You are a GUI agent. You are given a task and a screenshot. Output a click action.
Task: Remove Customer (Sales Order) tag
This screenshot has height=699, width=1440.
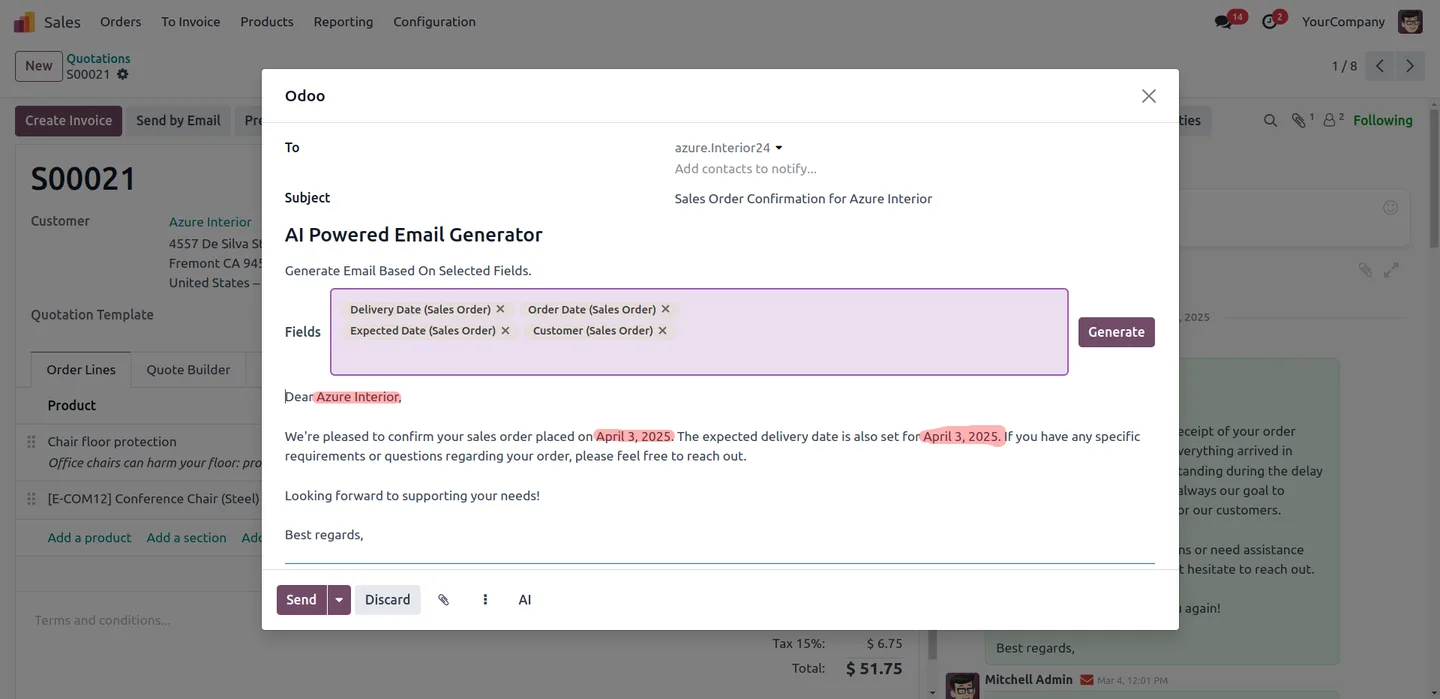[662, 330]
